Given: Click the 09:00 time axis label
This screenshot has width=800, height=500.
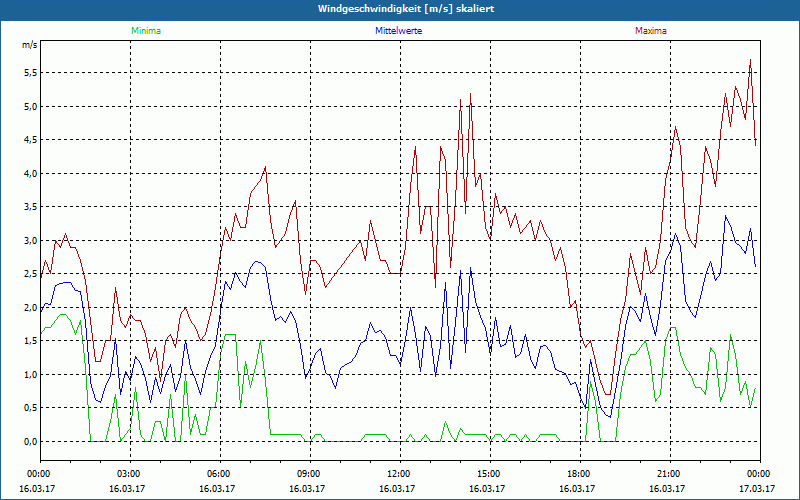Looking at the screenshot, I should 308,474.
